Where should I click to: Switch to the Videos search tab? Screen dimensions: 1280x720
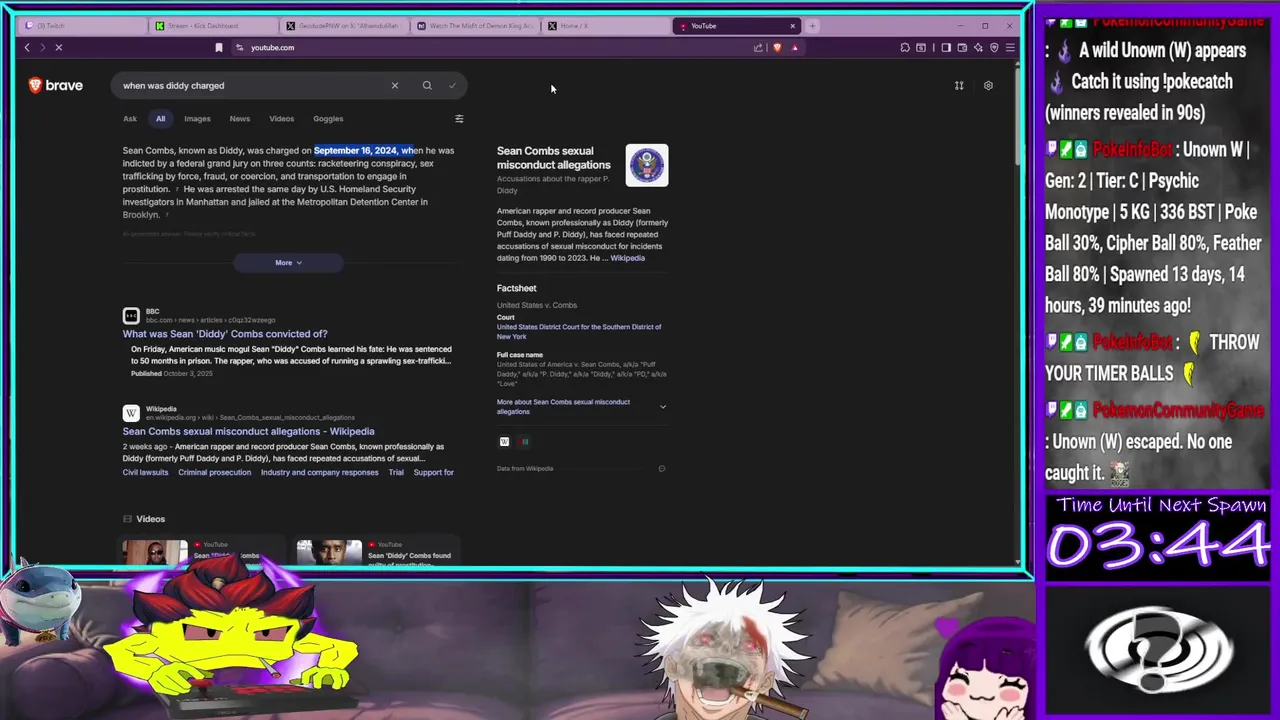281,119
